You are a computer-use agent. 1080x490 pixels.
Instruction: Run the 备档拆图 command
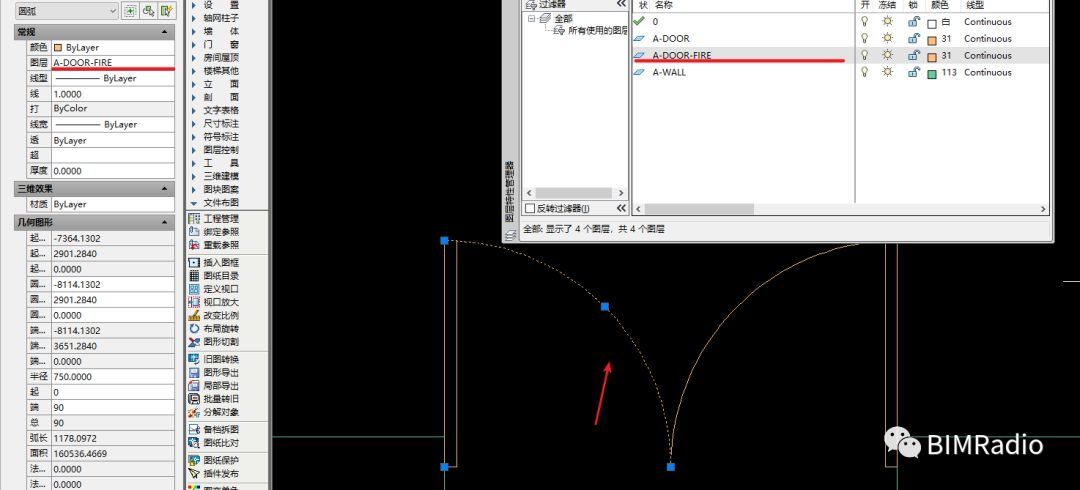(214, 429)
